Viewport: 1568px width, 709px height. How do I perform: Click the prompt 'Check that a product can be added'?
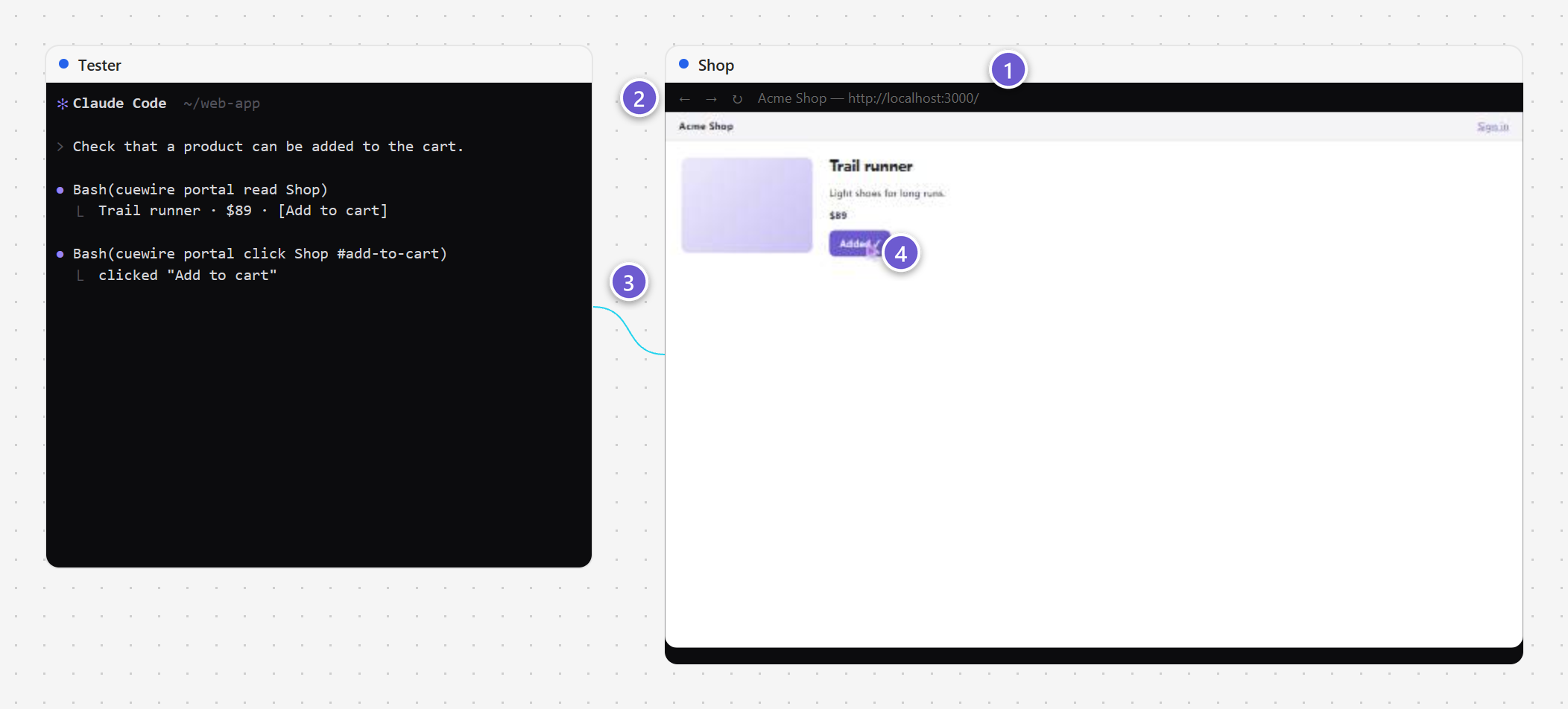268,147
